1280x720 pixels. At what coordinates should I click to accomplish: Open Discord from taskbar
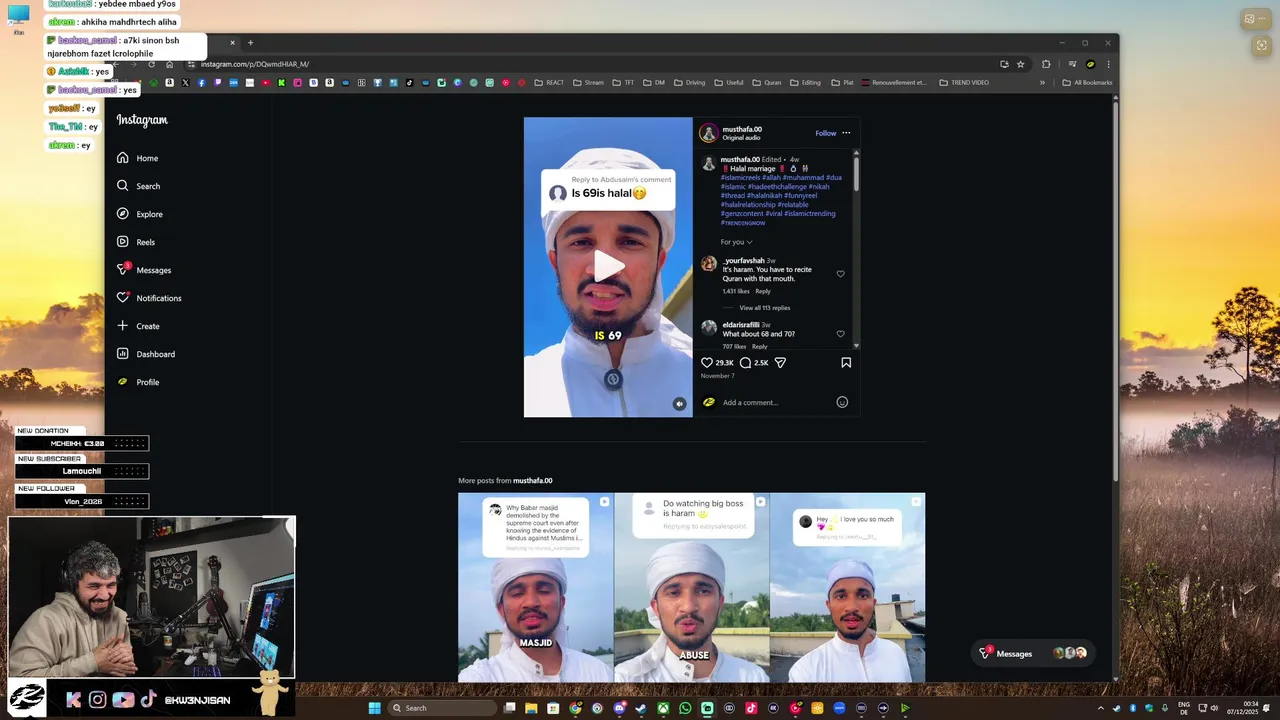point(619,708)
